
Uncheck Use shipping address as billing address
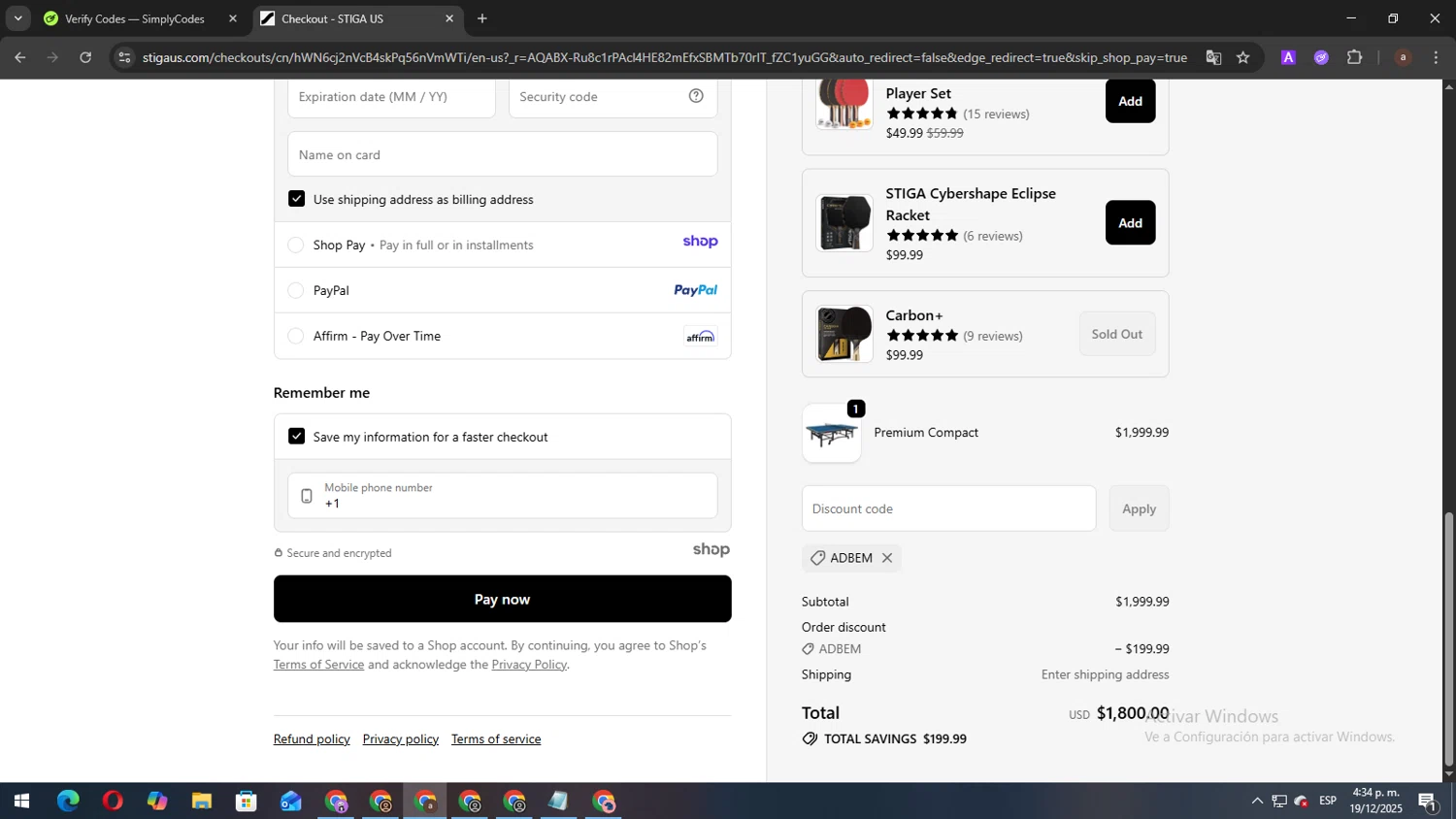[297, 199]
